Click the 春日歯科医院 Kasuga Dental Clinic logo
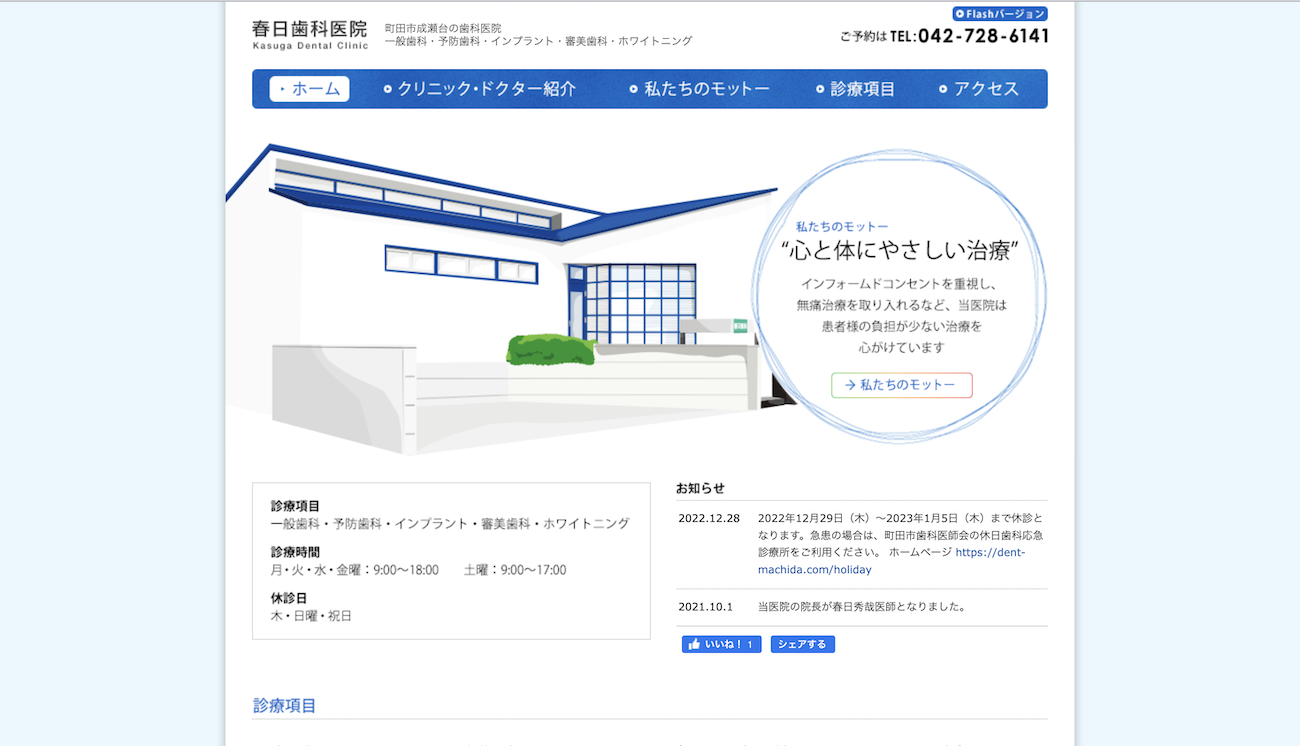The width and height of the screenshot is (1300, 746). pos(310,34)
